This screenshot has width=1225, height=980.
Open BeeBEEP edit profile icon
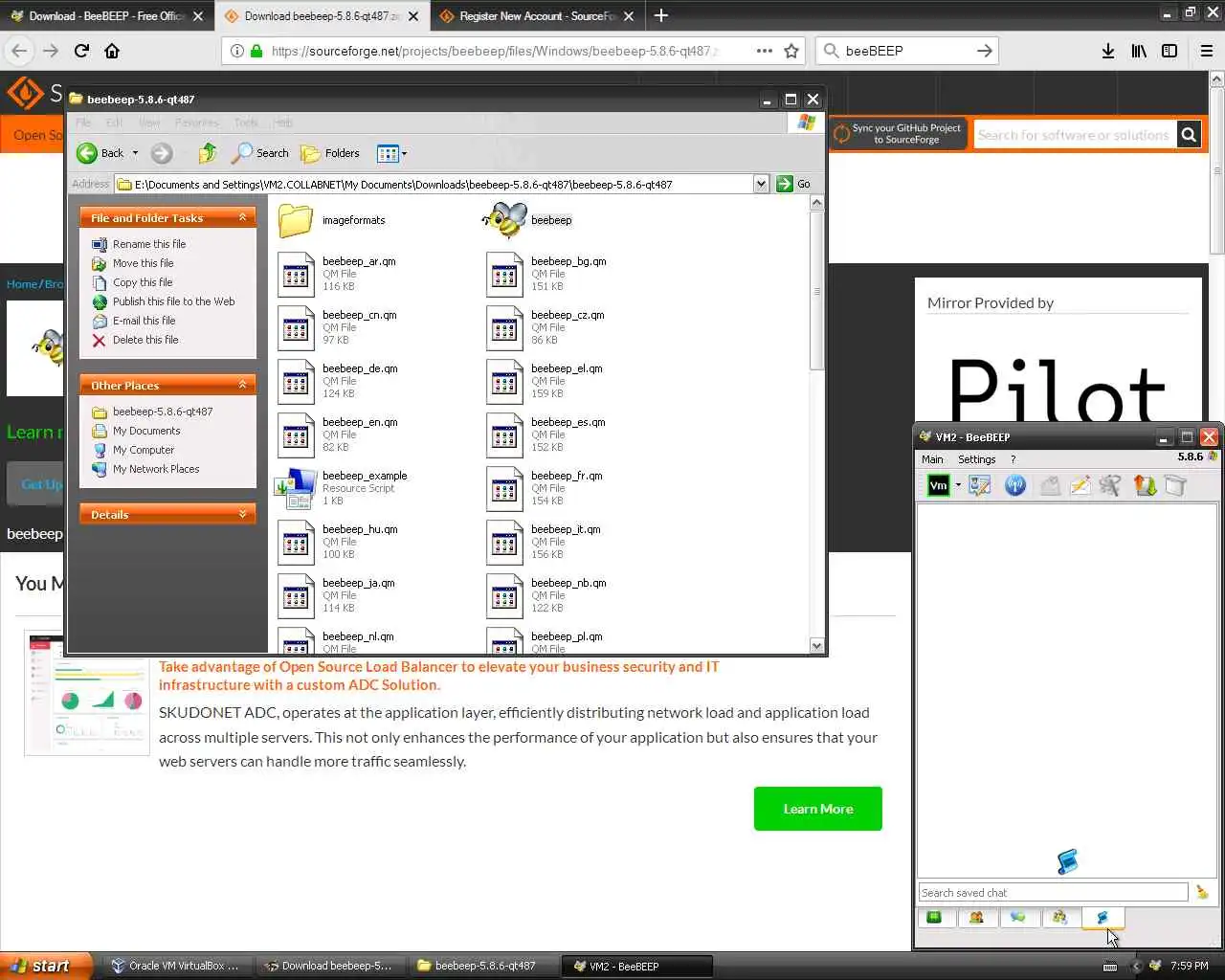coord(979,485)
